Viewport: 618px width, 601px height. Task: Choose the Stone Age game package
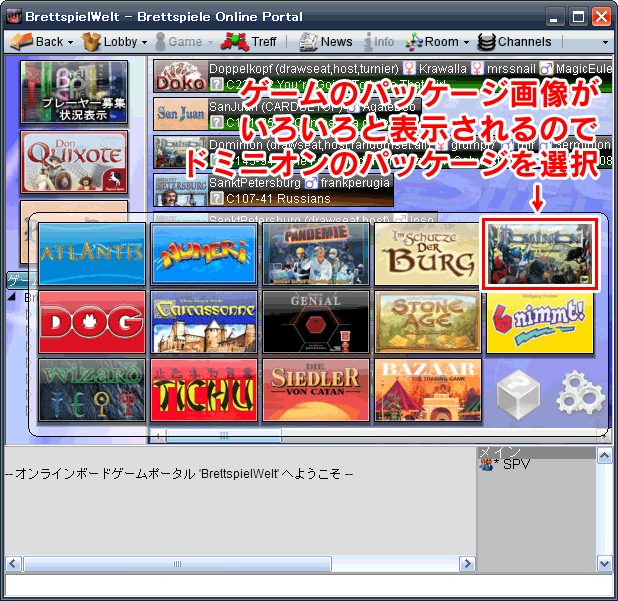(428, 322)
